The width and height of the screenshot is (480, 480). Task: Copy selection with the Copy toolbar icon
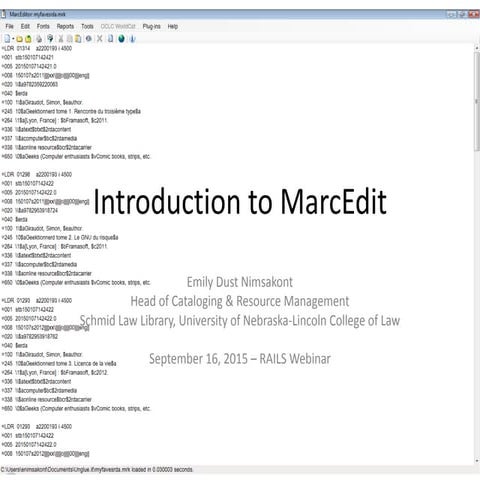click(x=70, y=39)
